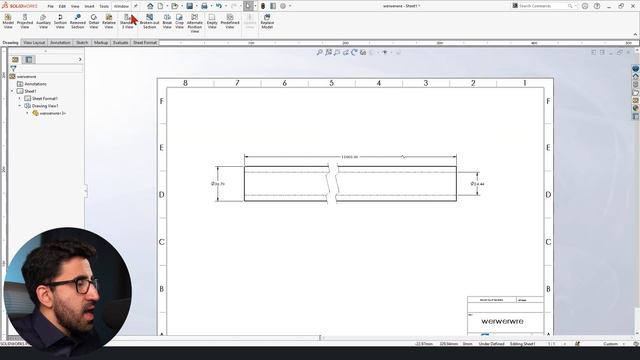Start the Section View tool
The width and height of the screenshot is (640, 360).
[60, 21]
